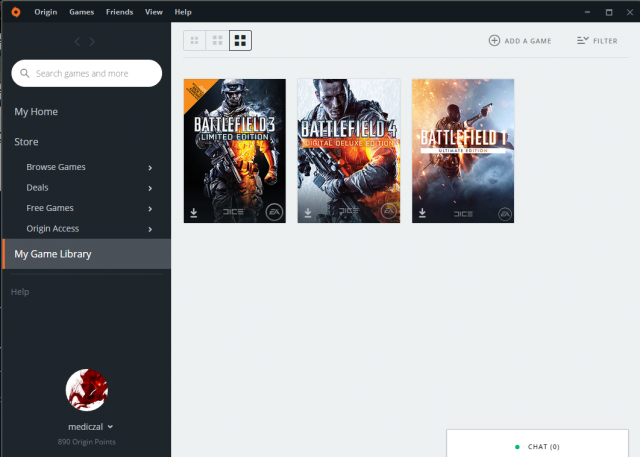This screenshot has width=640, height=457.
Task: Open the Help menu in menu bar
Action: 183,12
